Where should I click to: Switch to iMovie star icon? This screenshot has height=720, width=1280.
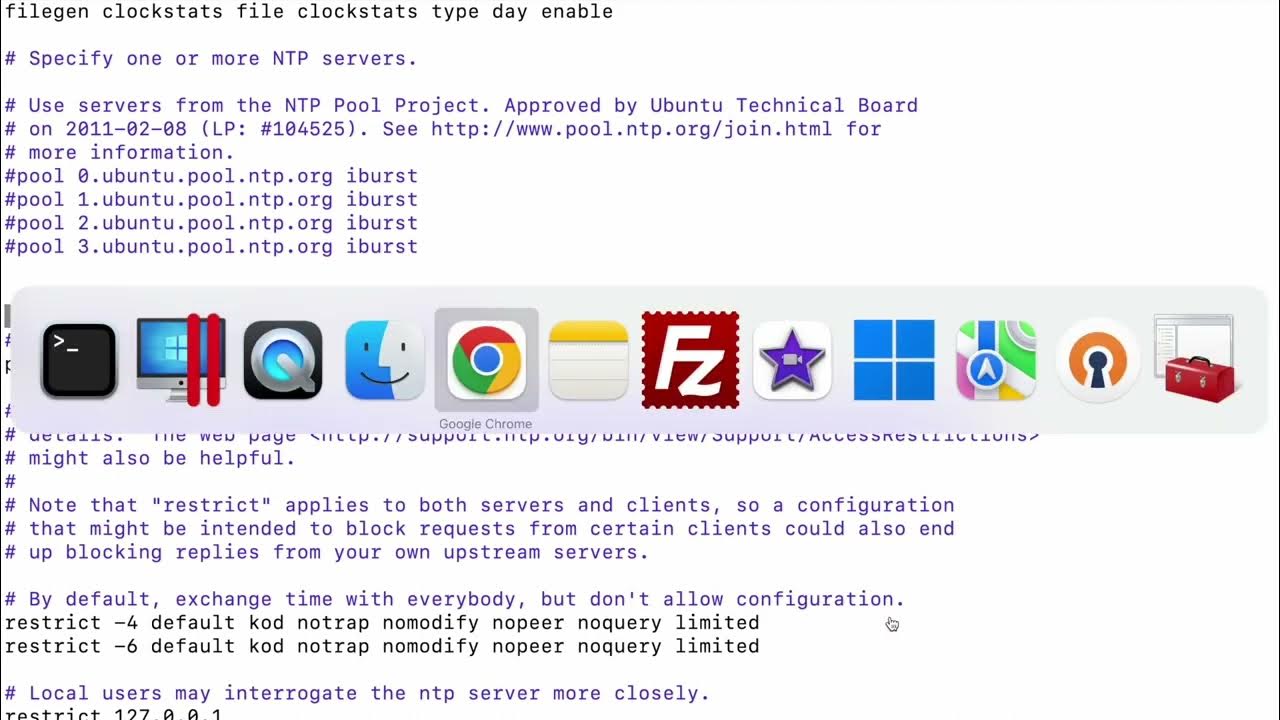(x=792, y=361)
